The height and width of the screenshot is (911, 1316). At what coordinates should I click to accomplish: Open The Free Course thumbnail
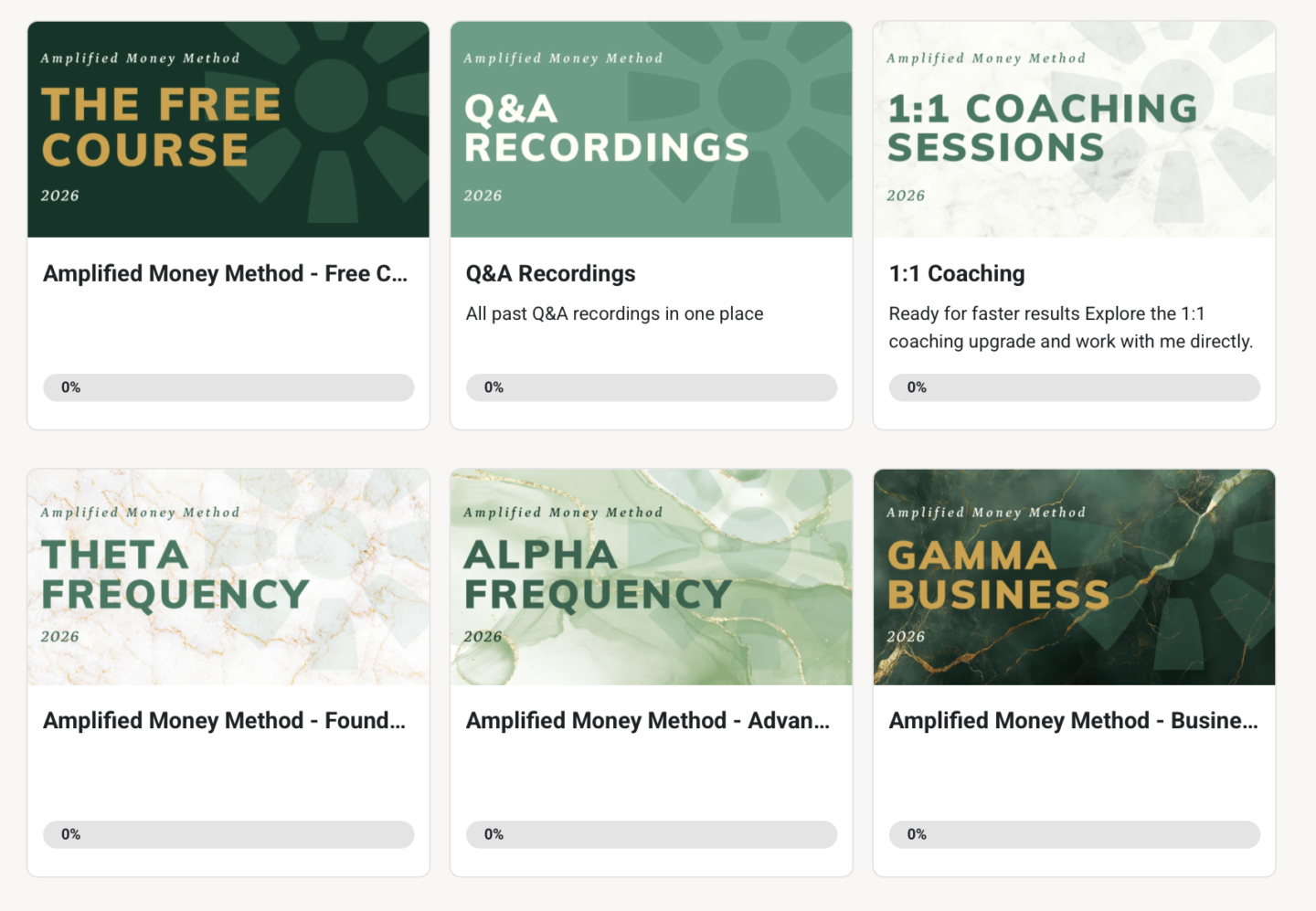(228, 130)
